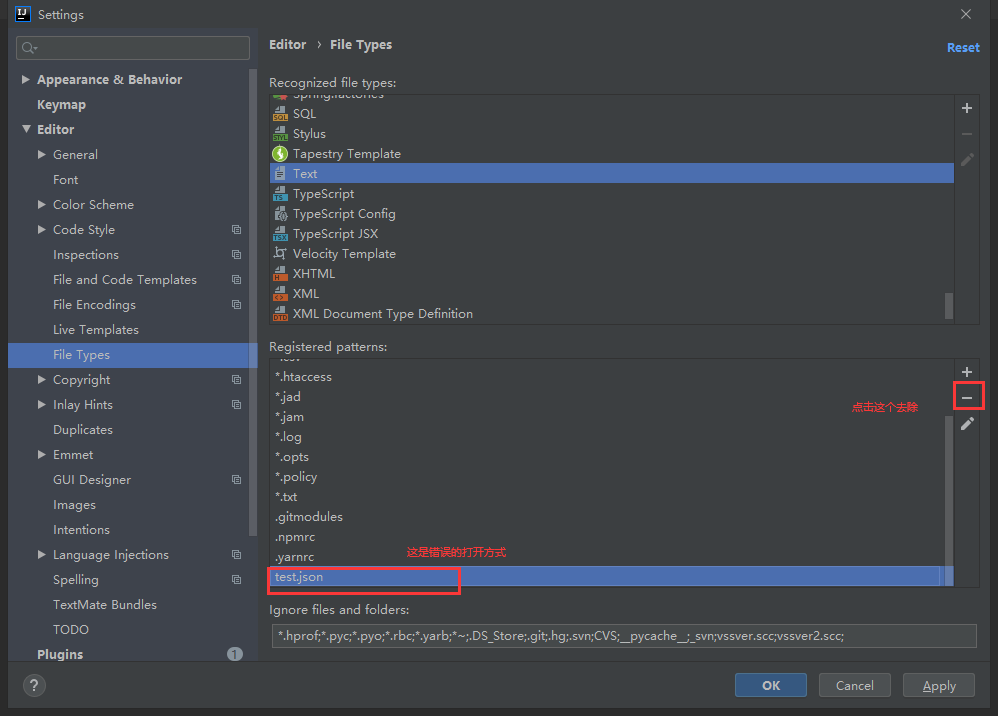Click the copy icon beside Copyright

236,380
